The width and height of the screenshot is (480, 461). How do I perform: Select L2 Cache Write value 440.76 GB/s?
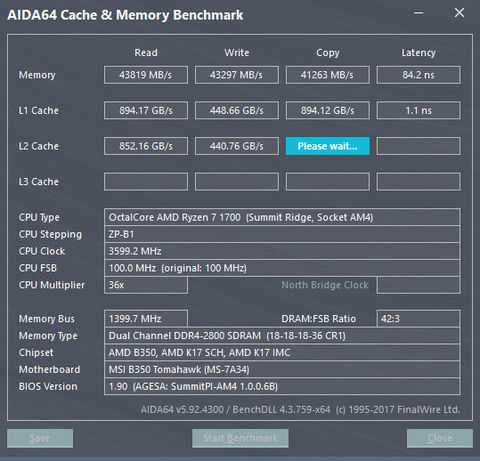pyautogui.click(x=237, y=146)
